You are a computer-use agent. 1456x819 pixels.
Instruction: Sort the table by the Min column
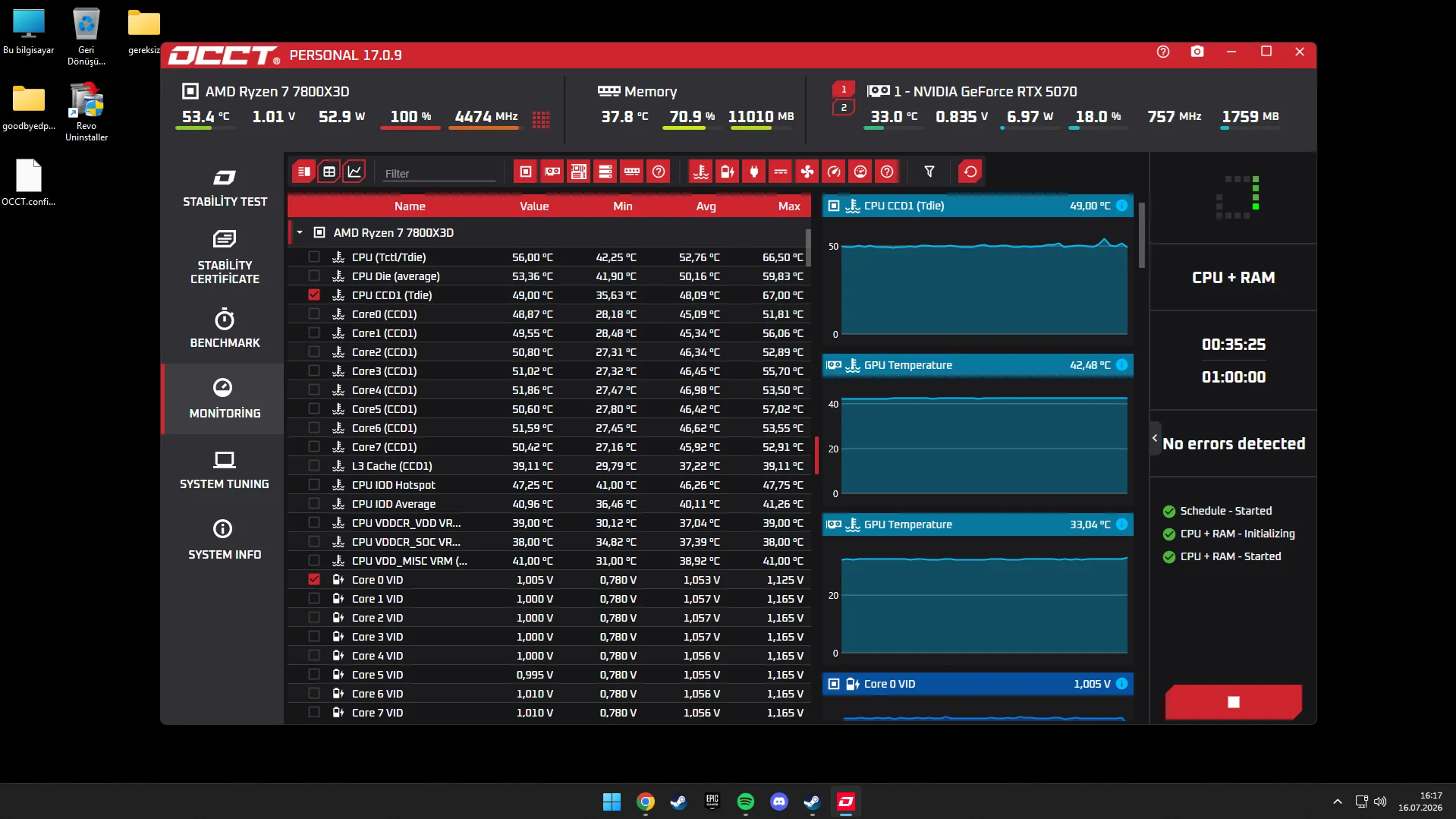(x=623, y=206)
